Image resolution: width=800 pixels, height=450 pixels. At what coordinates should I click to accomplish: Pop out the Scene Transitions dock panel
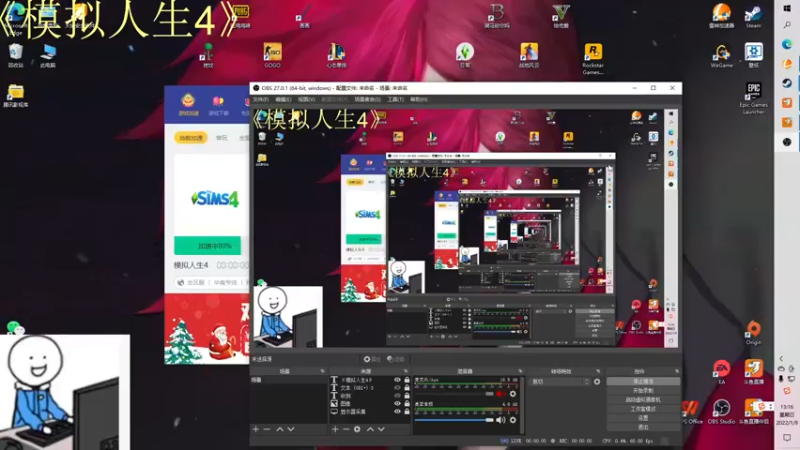click(598, 371)
